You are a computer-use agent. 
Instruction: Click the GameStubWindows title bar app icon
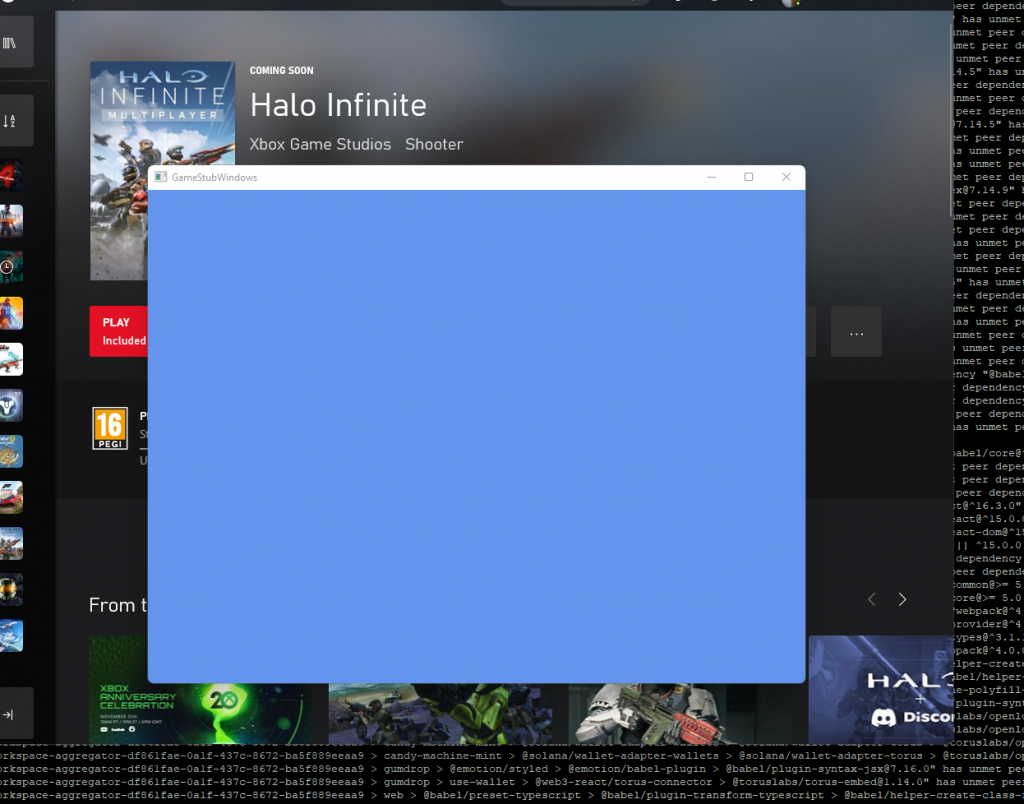click(x=161, y=177)
